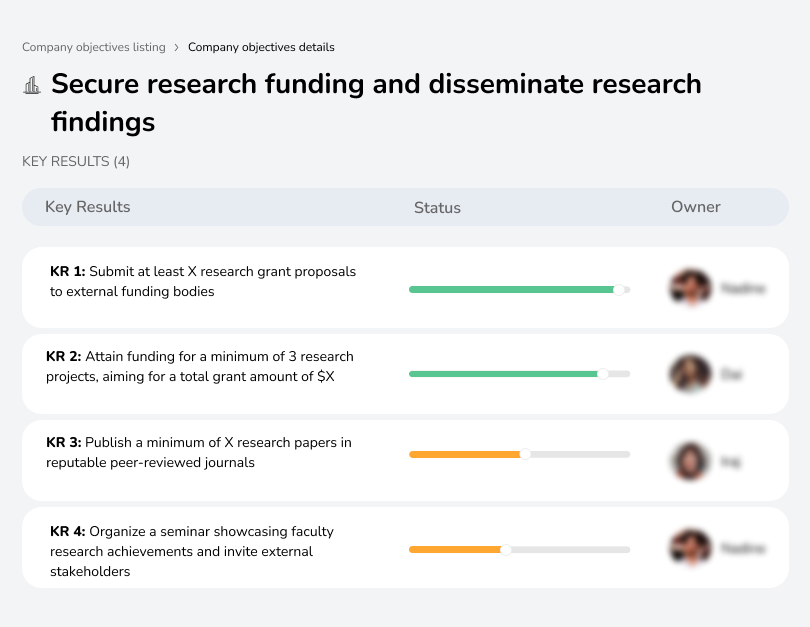
Task: Click the Company objectives details breadcrumb
Action: 261,47
